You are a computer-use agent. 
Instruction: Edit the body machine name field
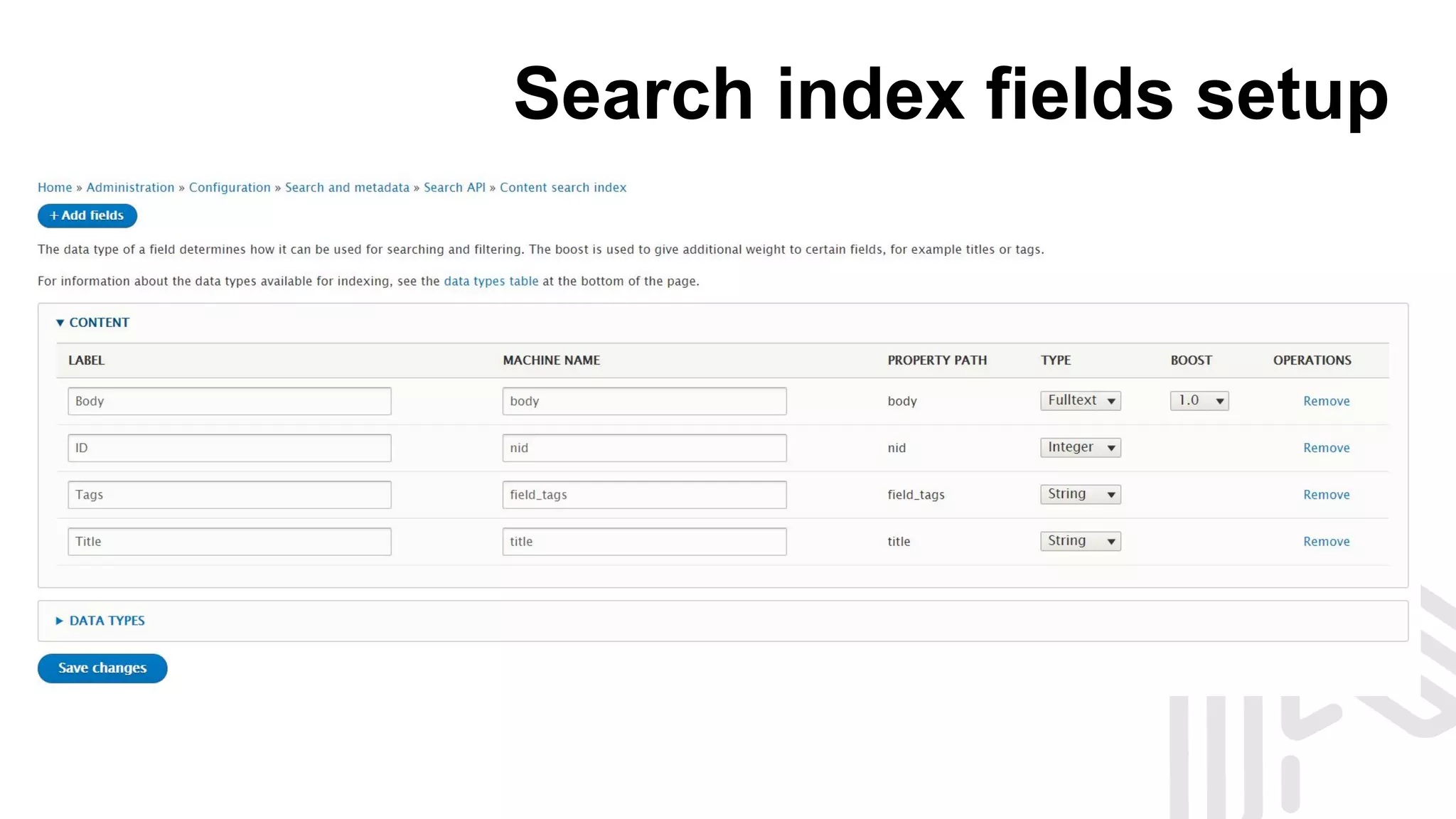pyautogui.click(x=644, y=401)
